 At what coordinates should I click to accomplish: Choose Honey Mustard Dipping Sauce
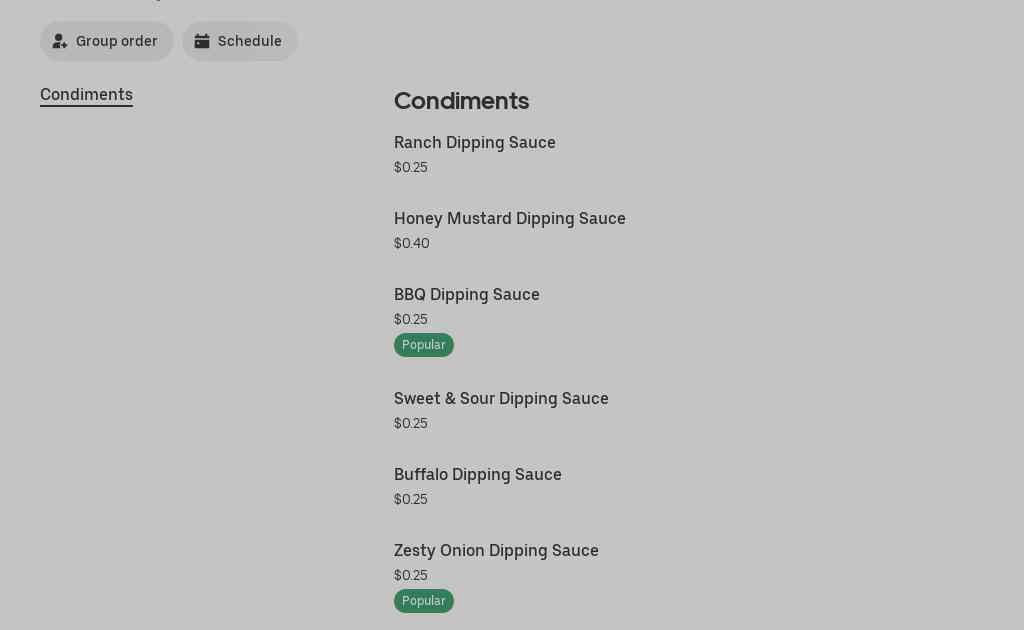(510, 219)
